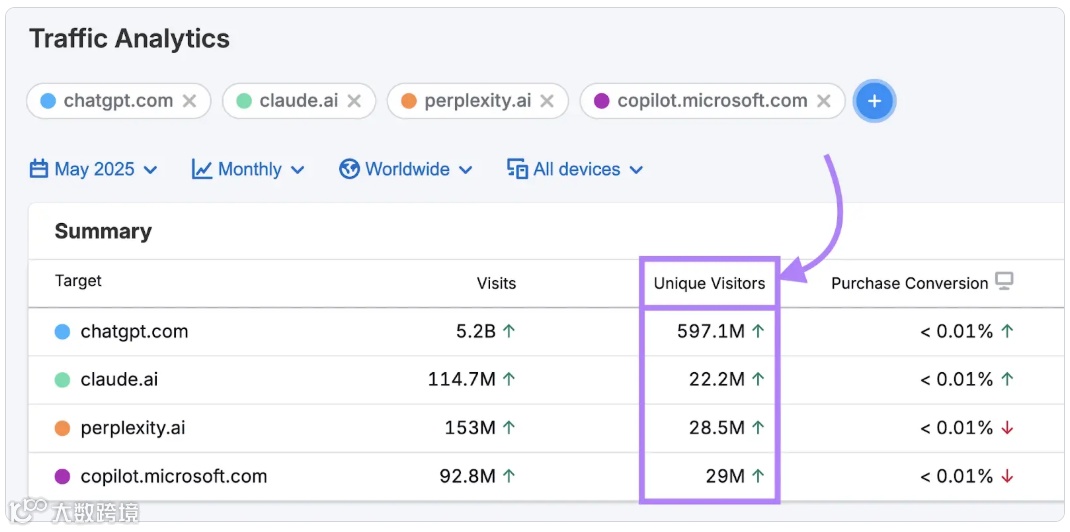Viewport: 1070px width, 532px height.
Task: Click desktop monitor icon next to Purchase Conversion
Action: point(1004,282)
